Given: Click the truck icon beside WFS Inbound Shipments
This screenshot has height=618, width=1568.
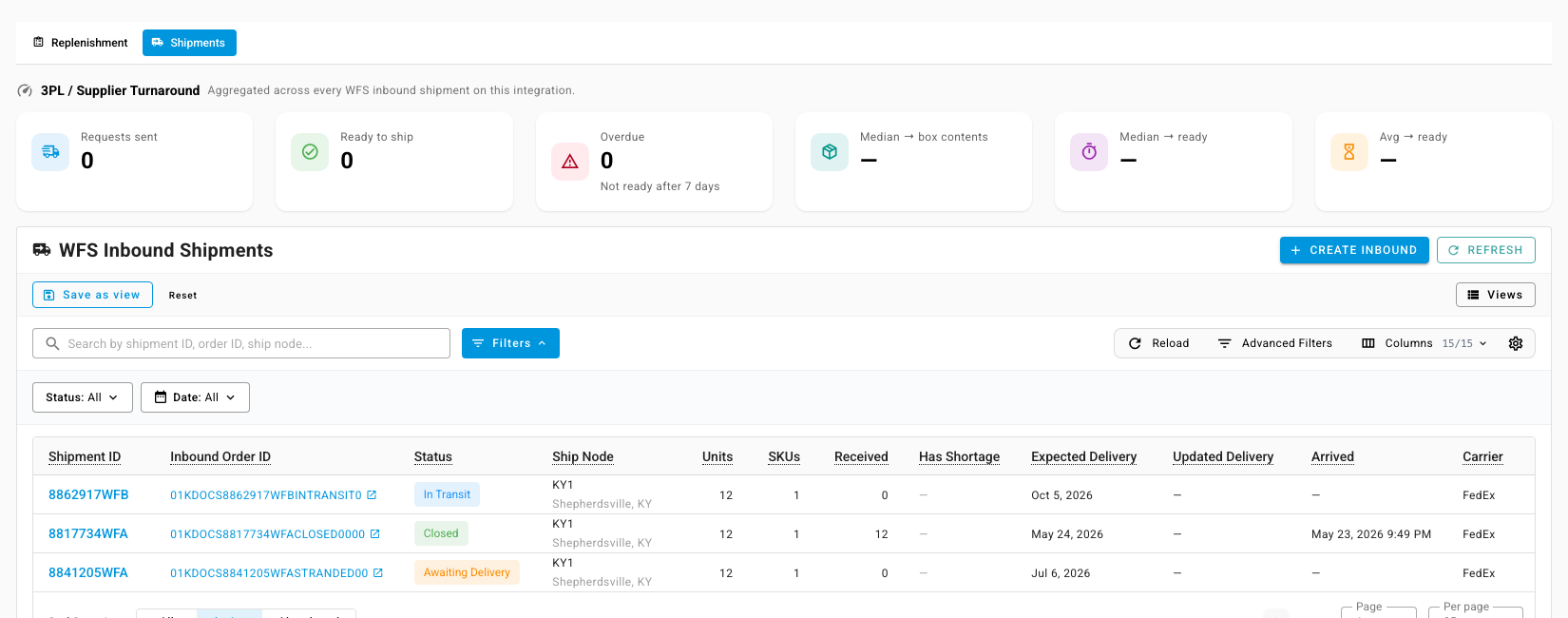Looking at the screenshot, I should [42, 250].
